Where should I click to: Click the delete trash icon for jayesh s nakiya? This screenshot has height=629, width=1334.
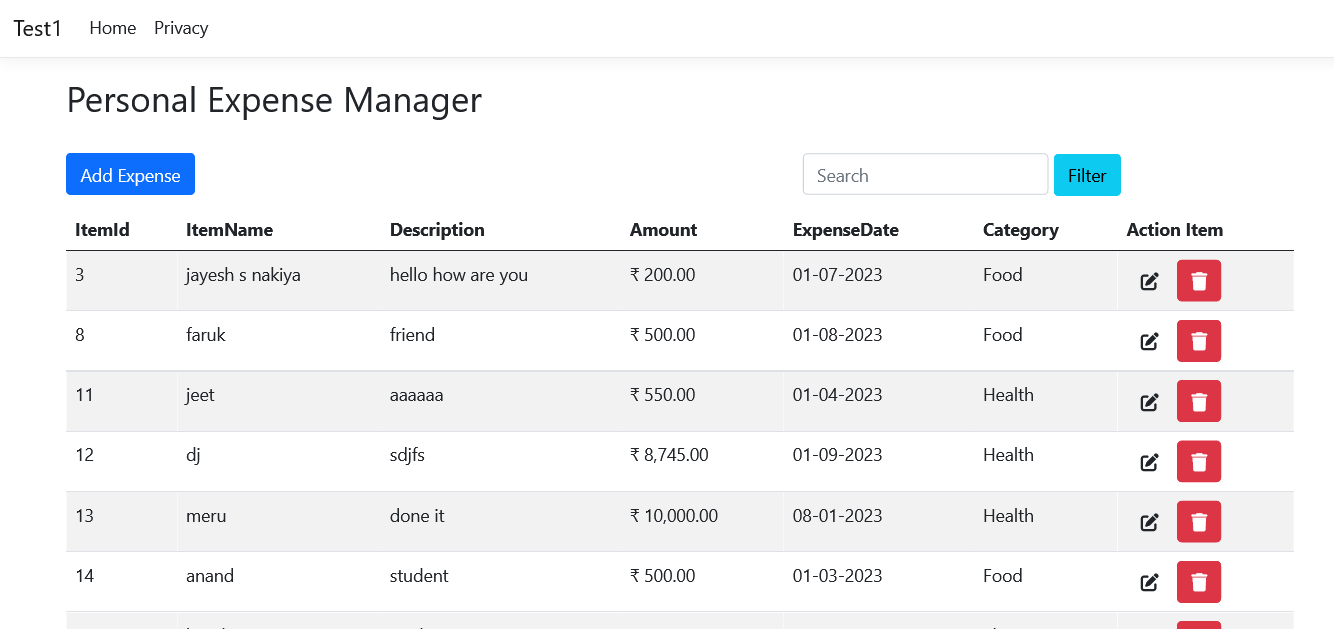1198,281
